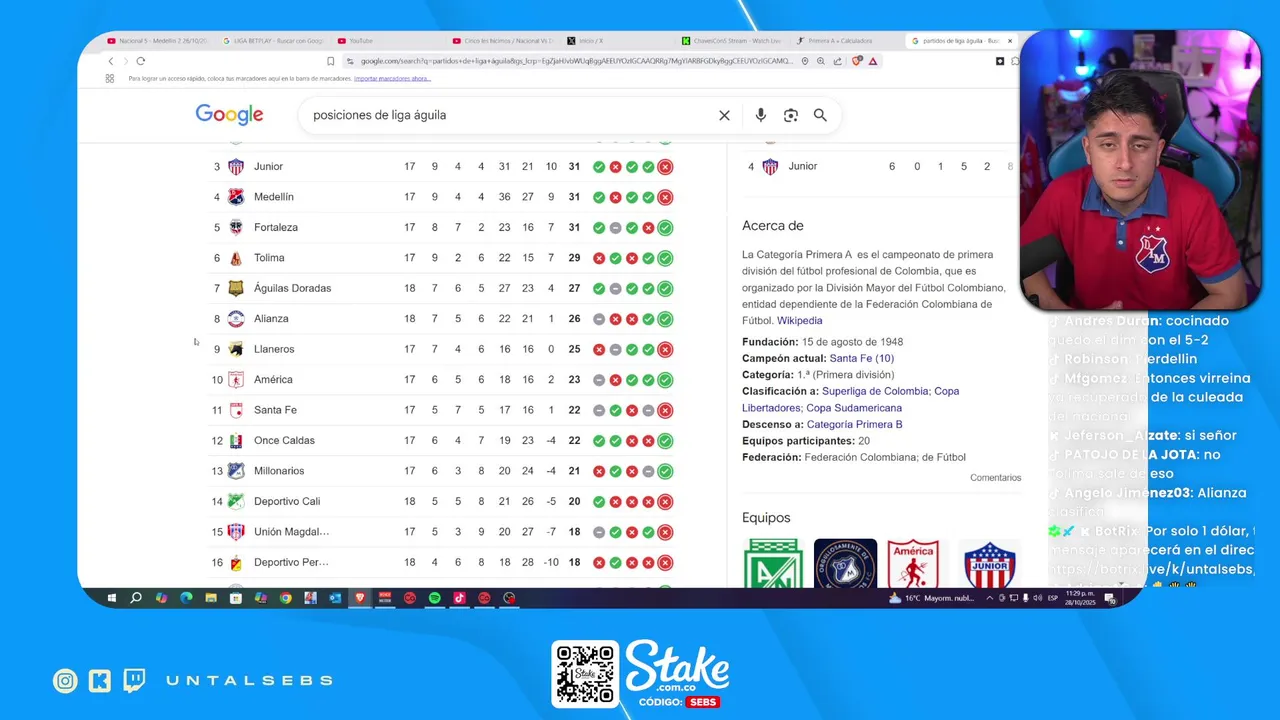Clear the search box with the X
The image size is (1280, 720).
pyautogui.click(x=724, y=115)
